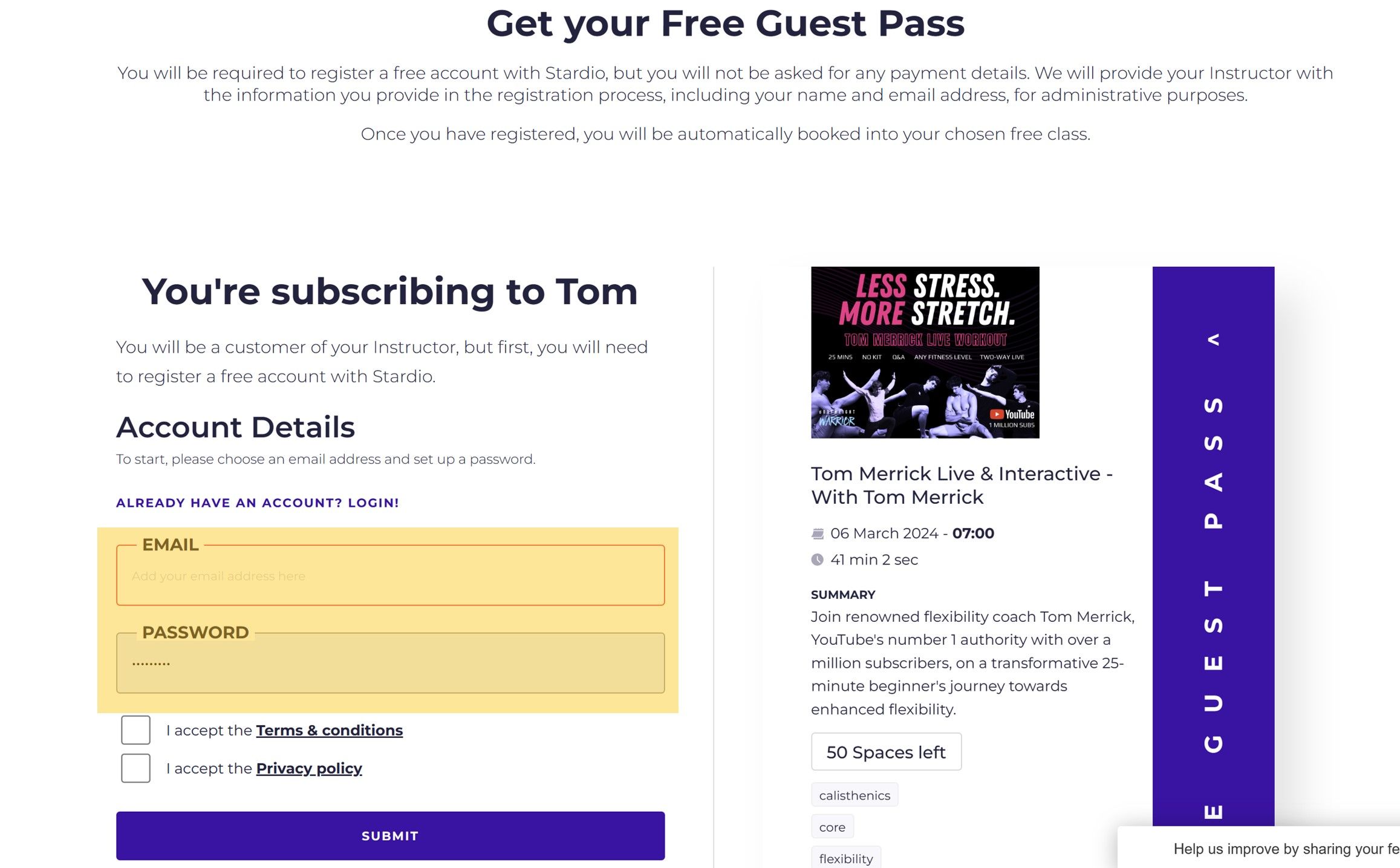Click the Bodyweight Warrior logo in the banner image
The width and height of the screenshot is (1400, 868).
pyautogui.click(x=837, y=419)
